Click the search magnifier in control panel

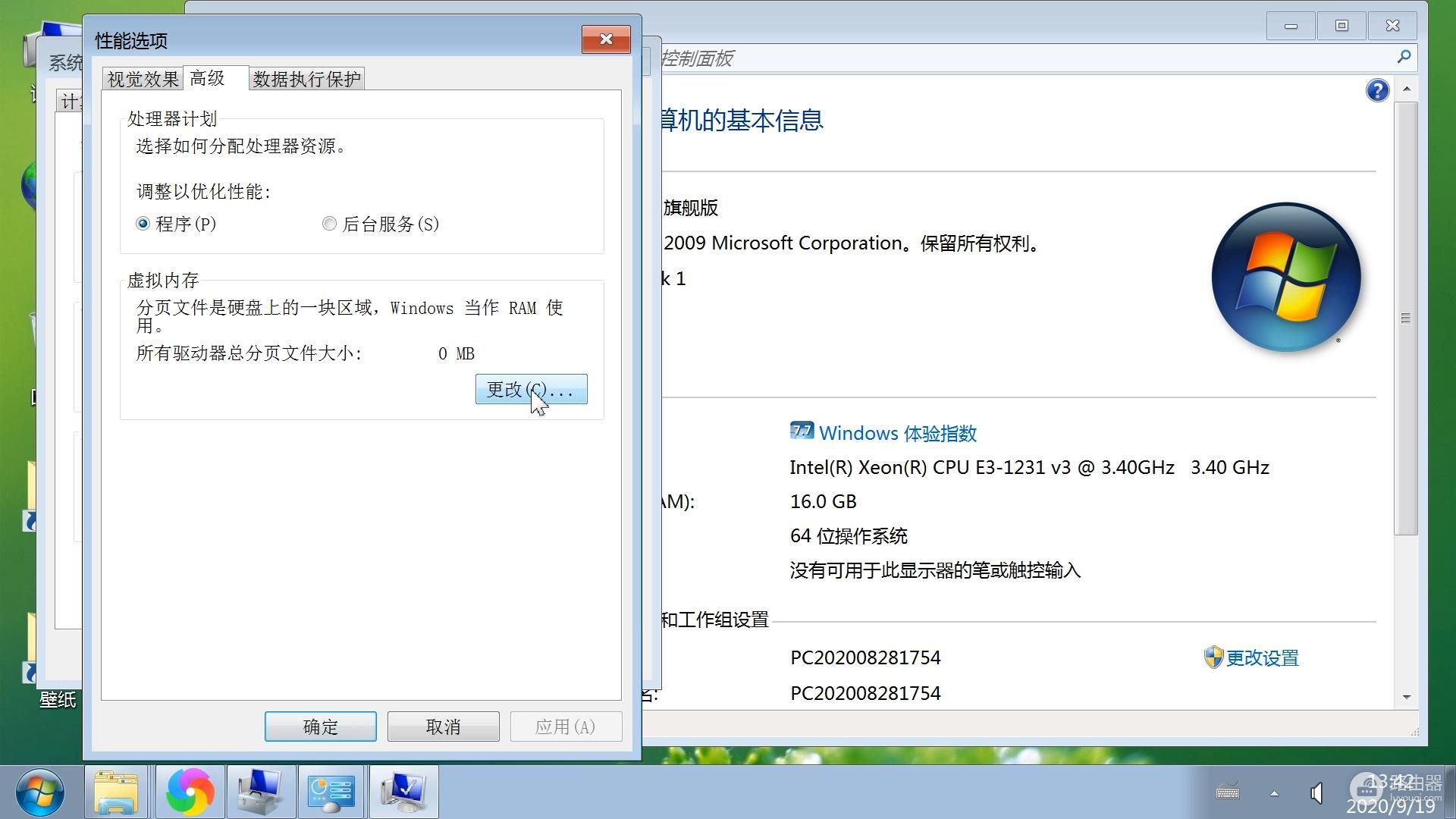[1404, 58]
